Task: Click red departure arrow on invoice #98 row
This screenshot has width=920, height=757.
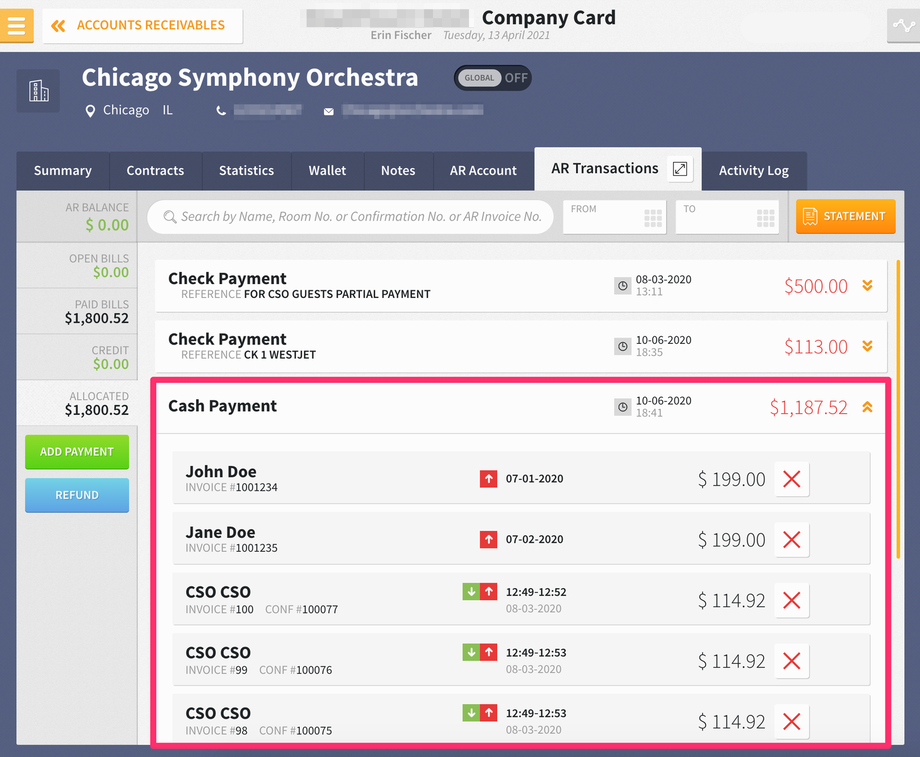Action: [489, 713]
